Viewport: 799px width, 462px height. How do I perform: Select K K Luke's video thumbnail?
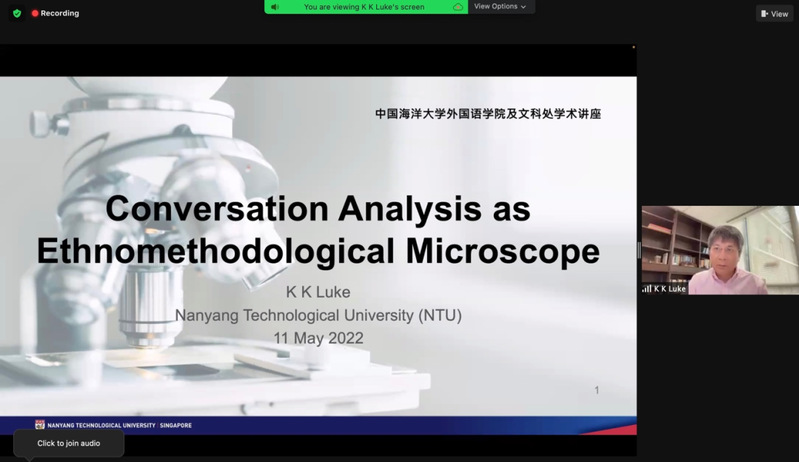point(719,249)
